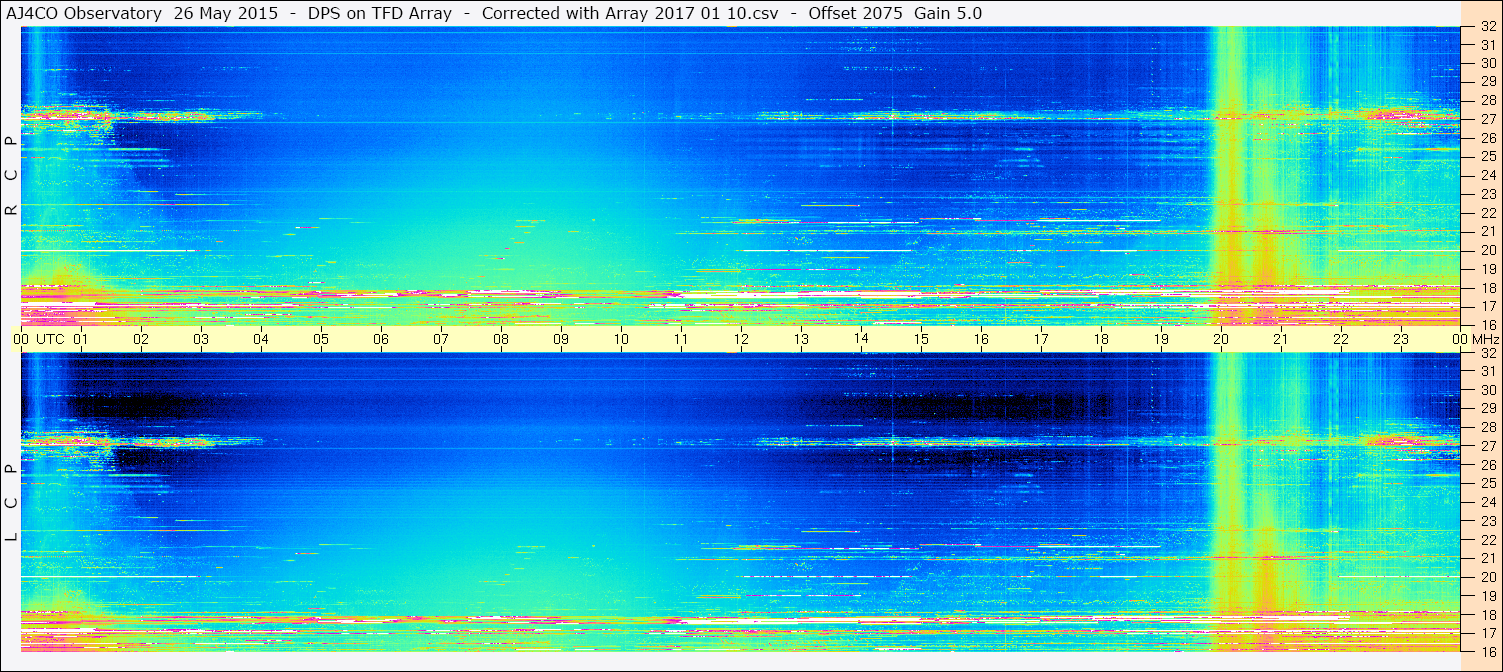Select the 03 hour marker on time axis
Image resolution: width=1503 pixels, height=672 pixels.
pyautogui.click(x=201, y=339)
